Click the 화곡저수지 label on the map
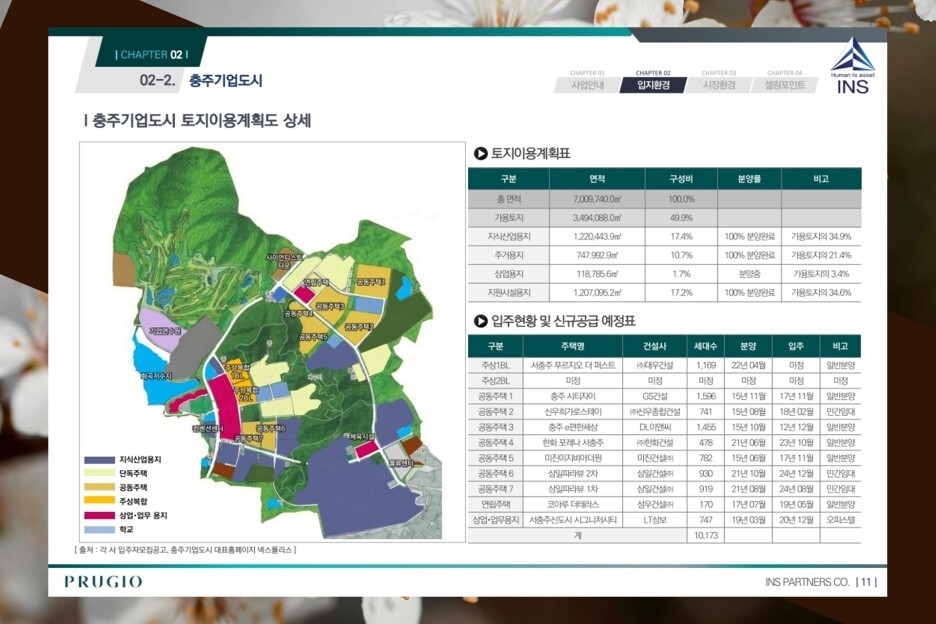The height and width of the screenshot is (624, 936). [x=156, y=376]
